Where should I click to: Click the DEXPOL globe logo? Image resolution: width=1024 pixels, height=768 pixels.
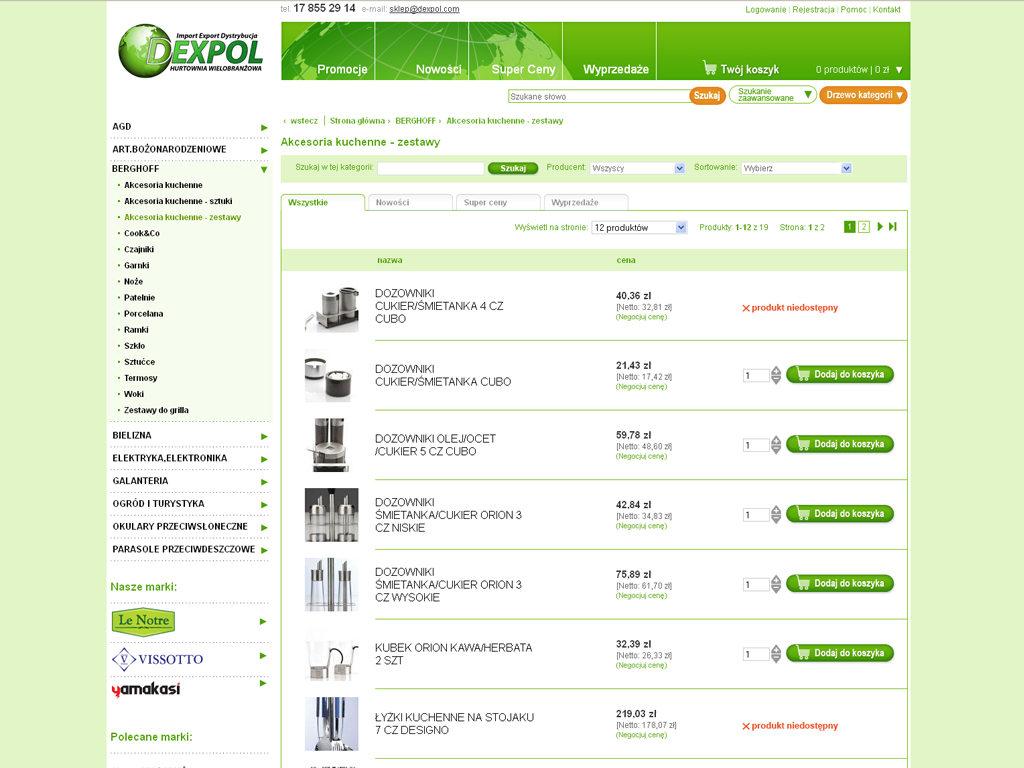coord(189,50)
